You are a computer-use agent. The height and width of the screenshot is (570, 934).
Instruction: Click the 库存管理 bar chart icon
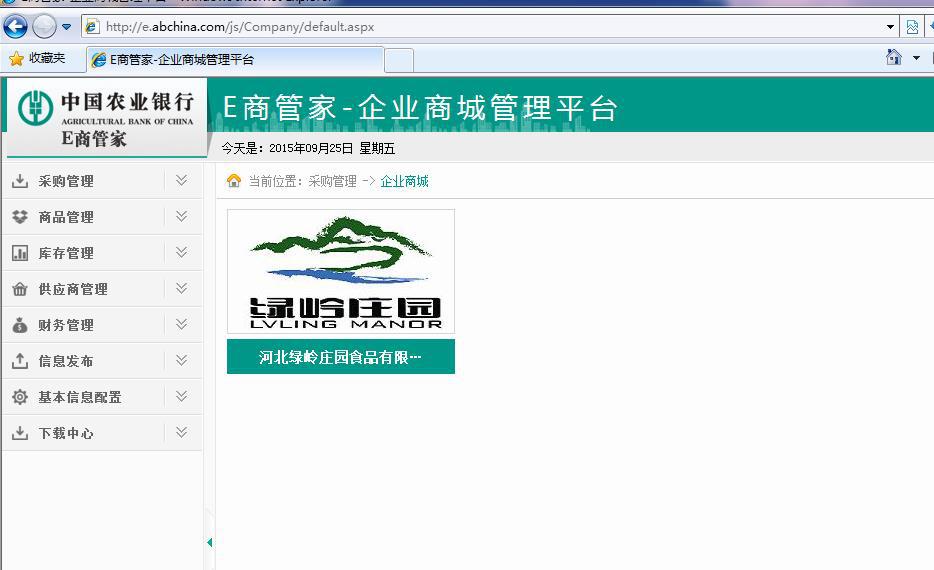[x=20, y=253]
